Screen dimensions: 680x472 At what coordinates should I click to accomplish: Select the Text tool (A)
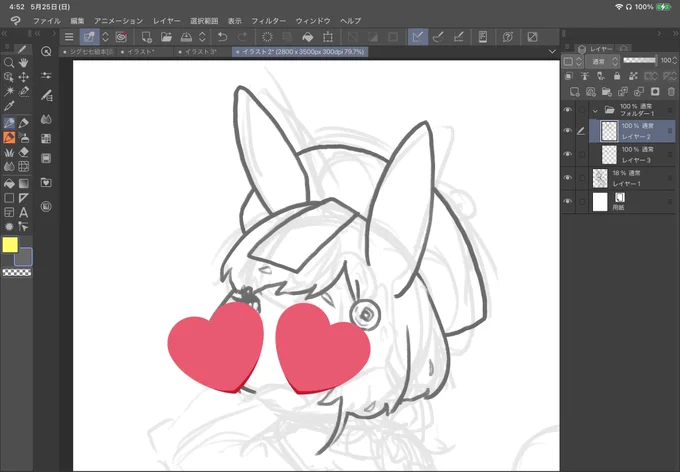[23, 212]
